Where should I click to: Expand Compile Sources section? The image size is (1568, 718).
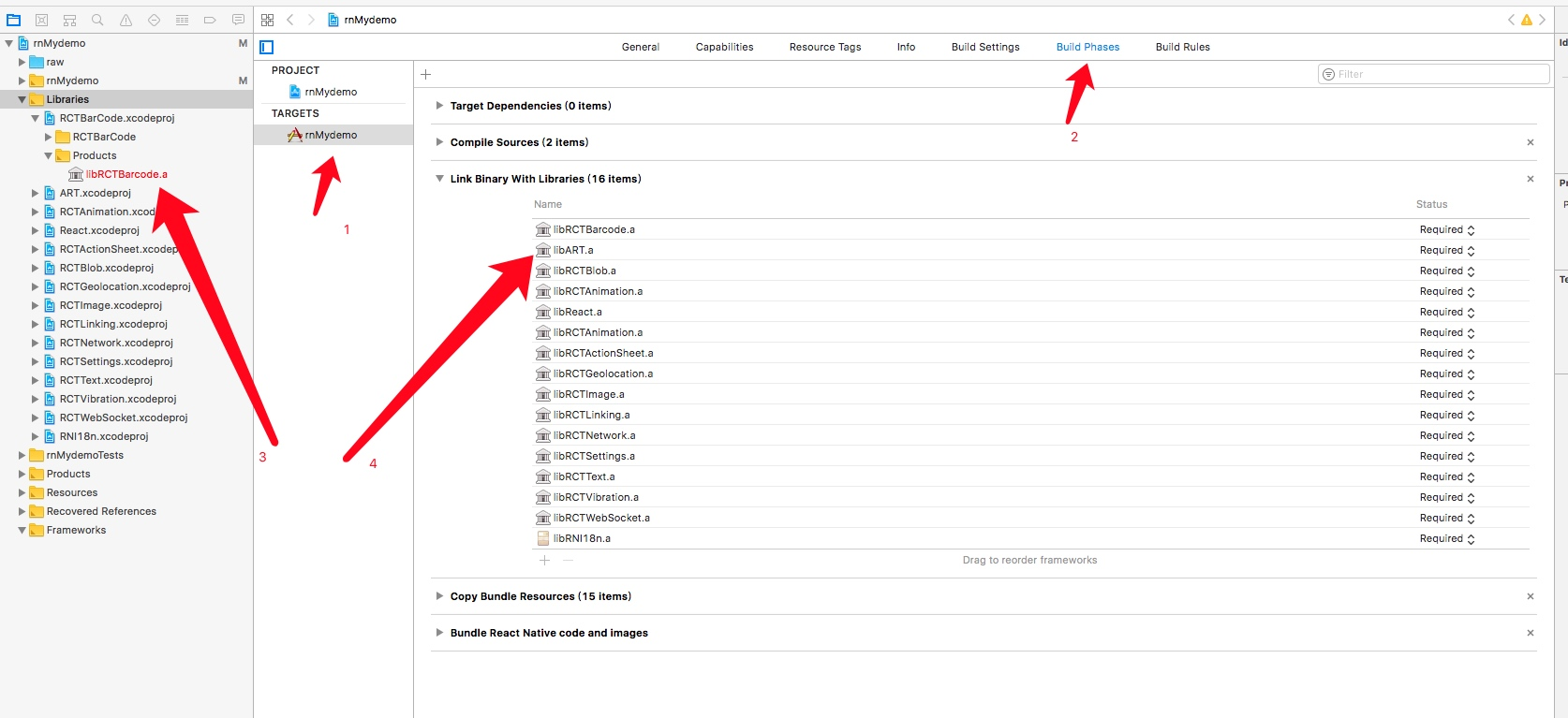tap(439, 142)
